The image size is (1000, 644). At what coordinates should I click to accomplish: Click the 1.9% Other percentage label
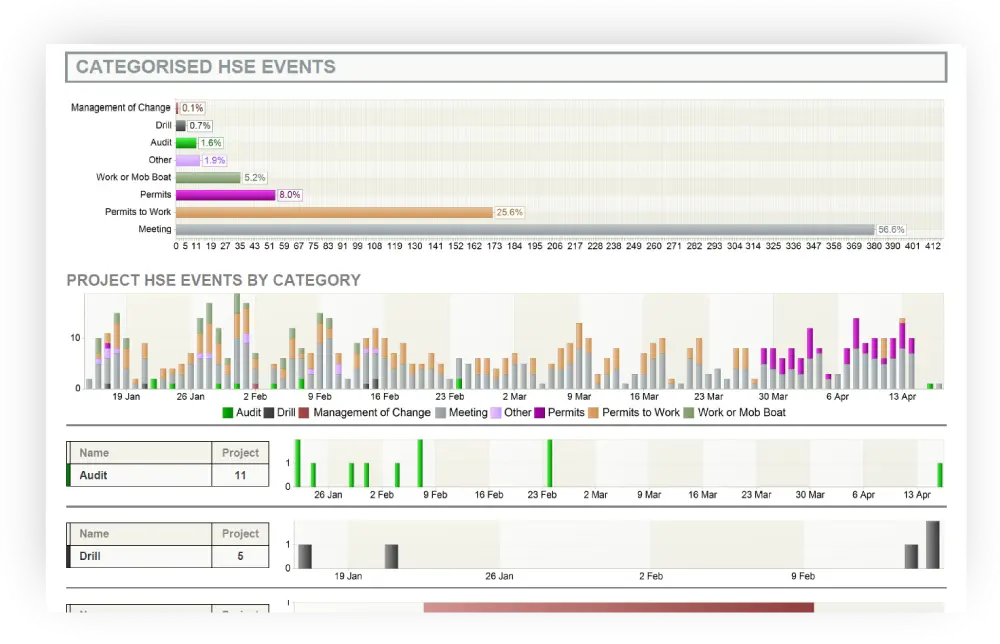[x=214, y=161]
